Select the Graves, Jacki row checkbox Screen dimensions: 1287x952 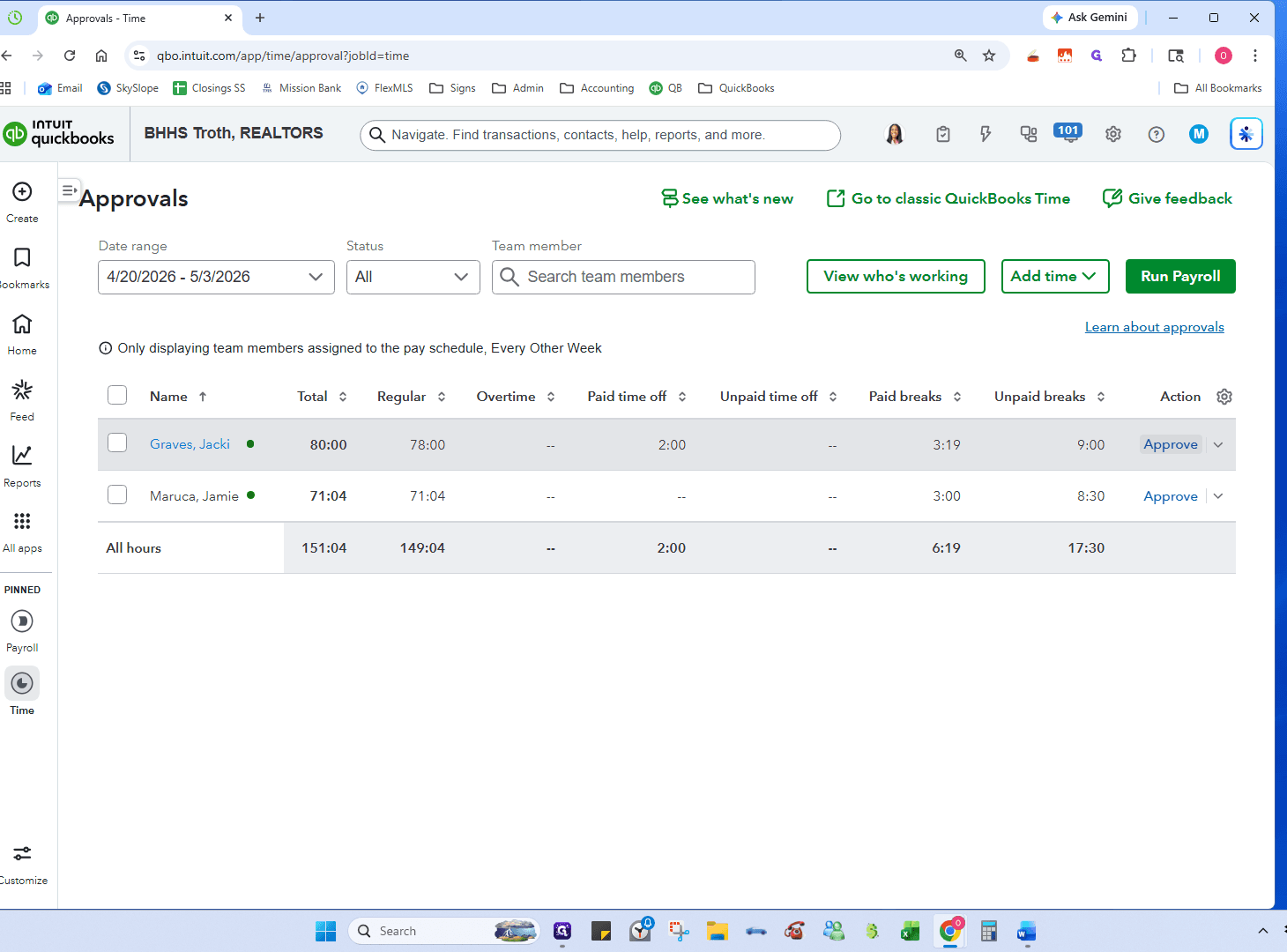pyautogui.click(x=117, y=443)
